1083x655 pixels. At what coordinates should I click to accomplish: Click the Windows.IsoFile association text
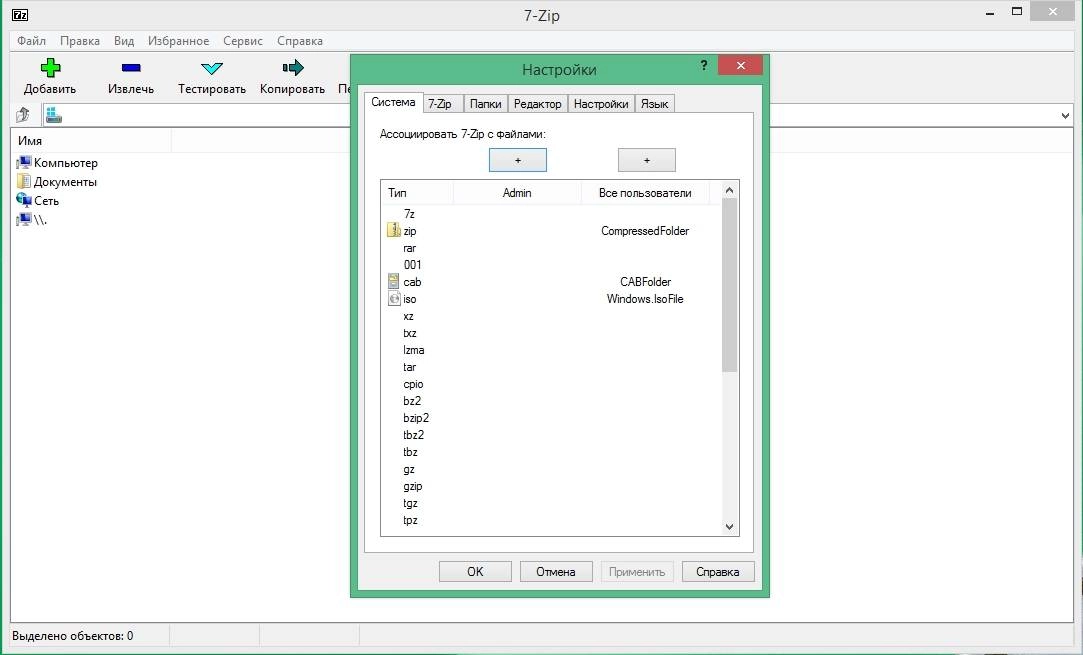coord(645,298)
